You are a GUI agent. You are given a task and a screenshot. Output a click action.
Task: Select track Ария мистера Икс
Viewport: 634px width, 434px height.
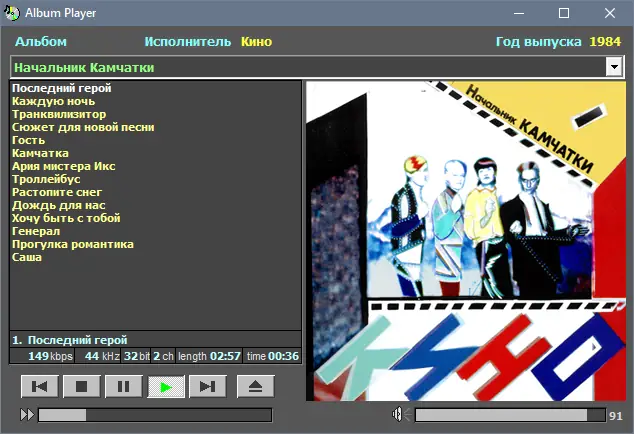[x=63, y=166]
